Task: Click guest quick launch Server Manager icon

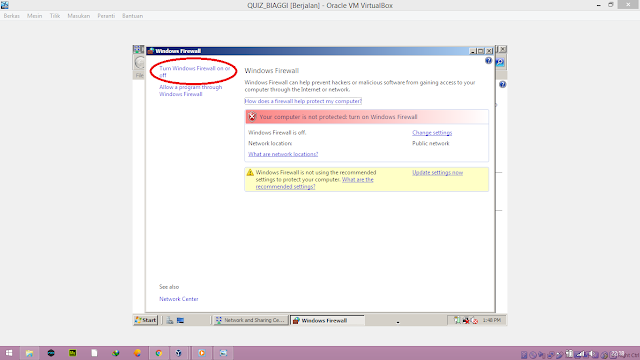Action: 169,320
